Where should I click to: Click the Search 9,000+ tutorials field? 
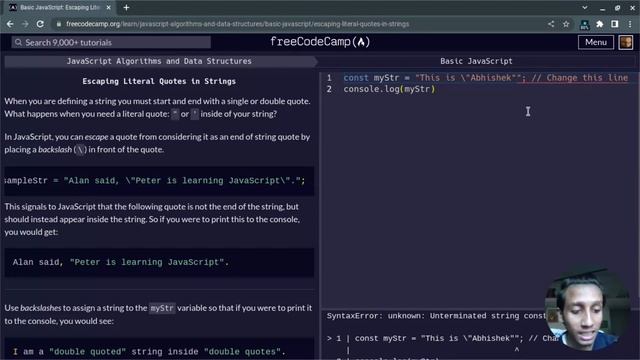(111, 42)
